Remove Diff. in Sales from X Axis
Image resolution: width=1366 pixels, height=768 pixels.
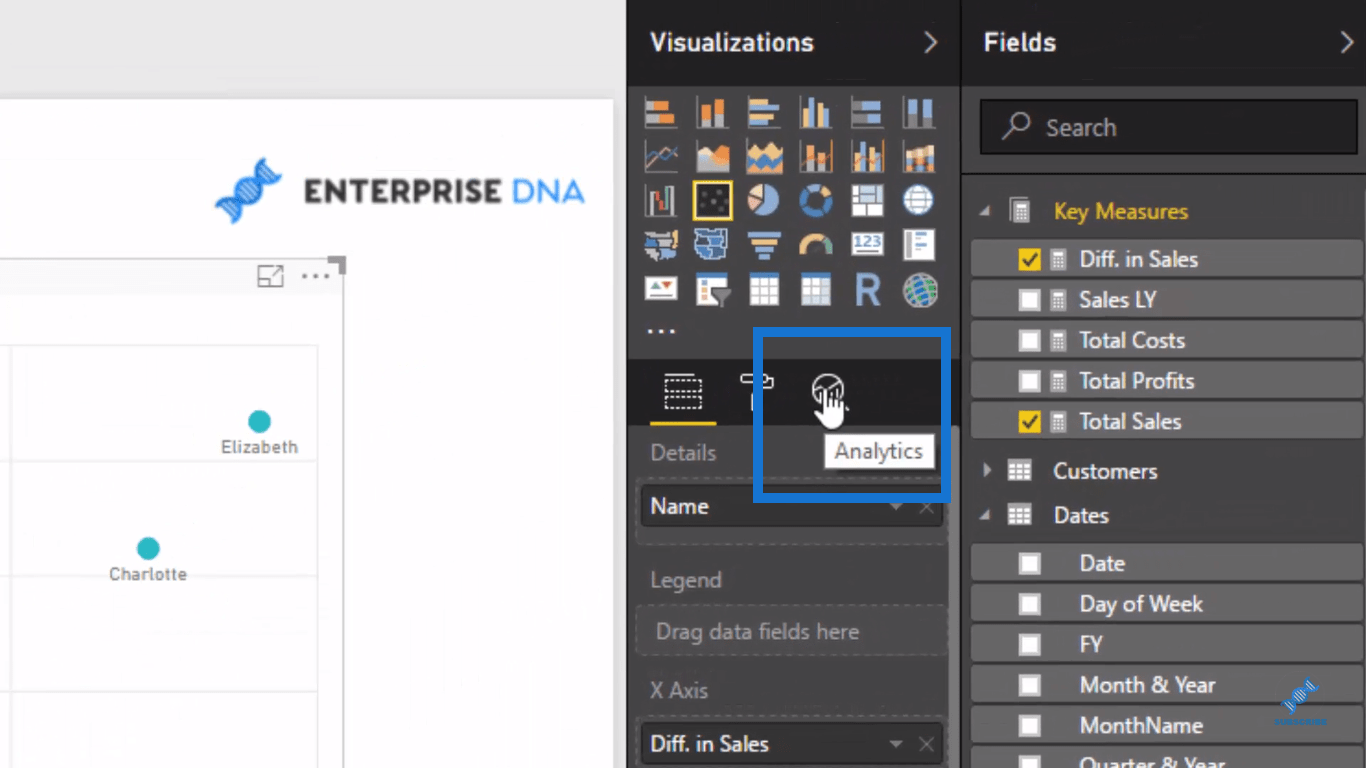click(x=926, y=744)
